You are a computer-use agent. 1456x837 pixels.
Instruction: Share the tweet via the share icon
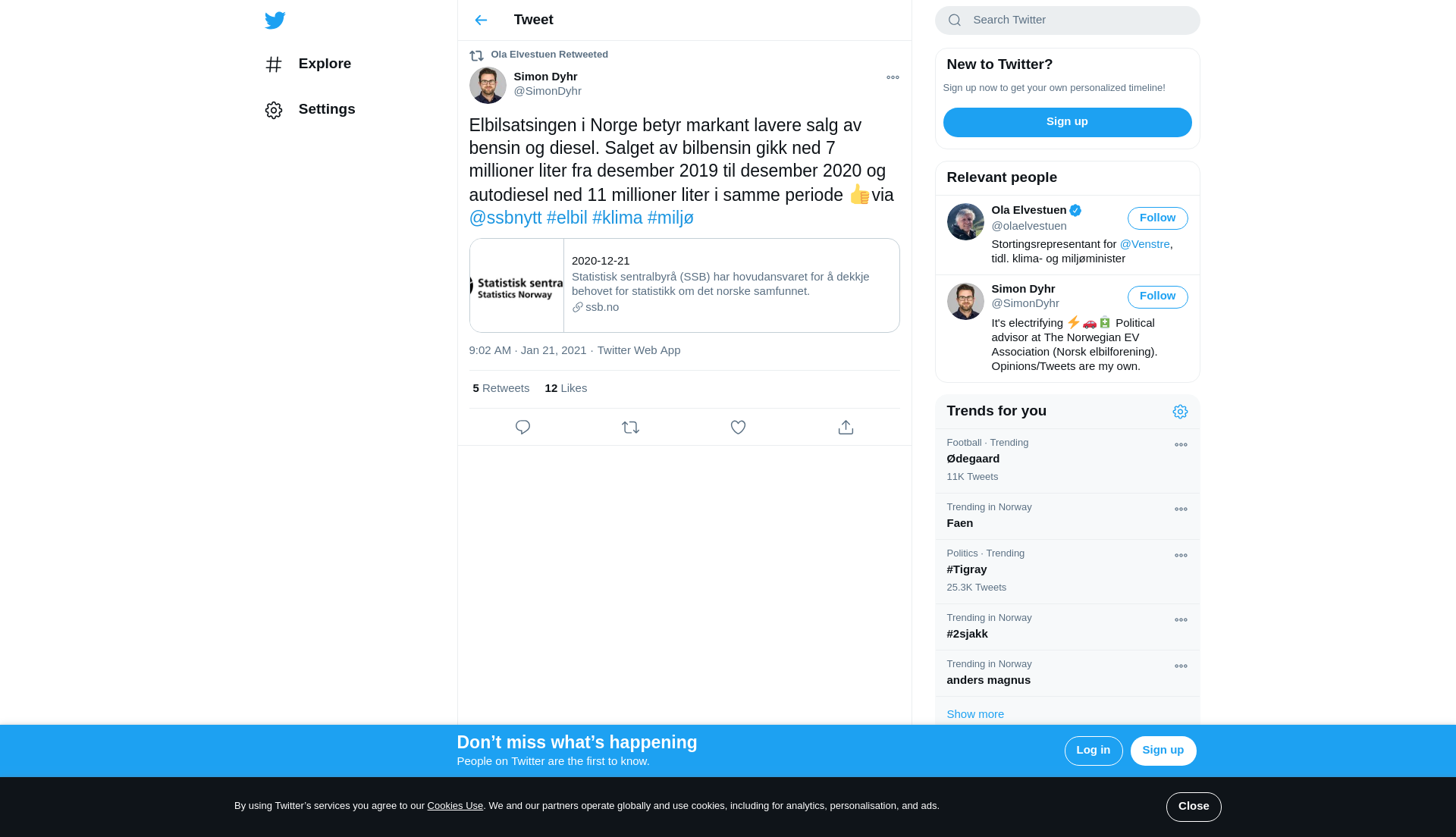(846, 428)
